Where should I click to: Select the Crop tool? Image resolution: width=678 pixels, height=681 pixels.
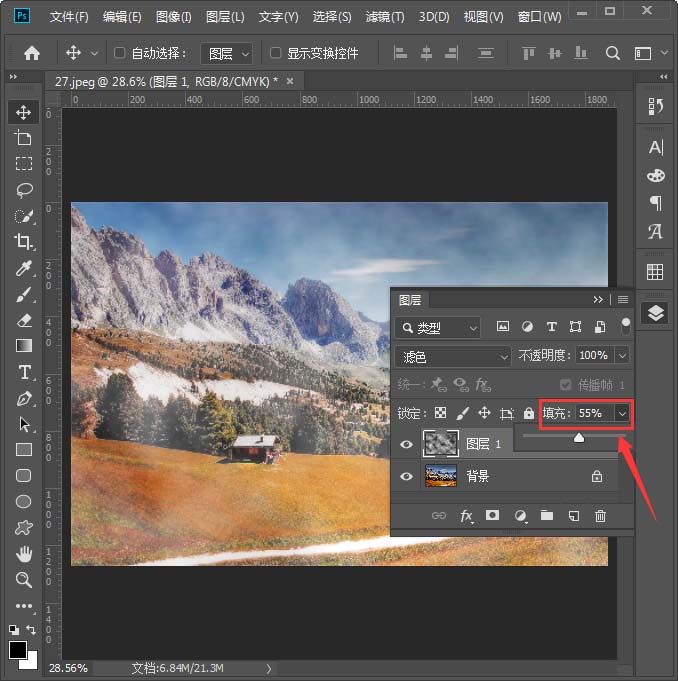[x=23, y=241]
